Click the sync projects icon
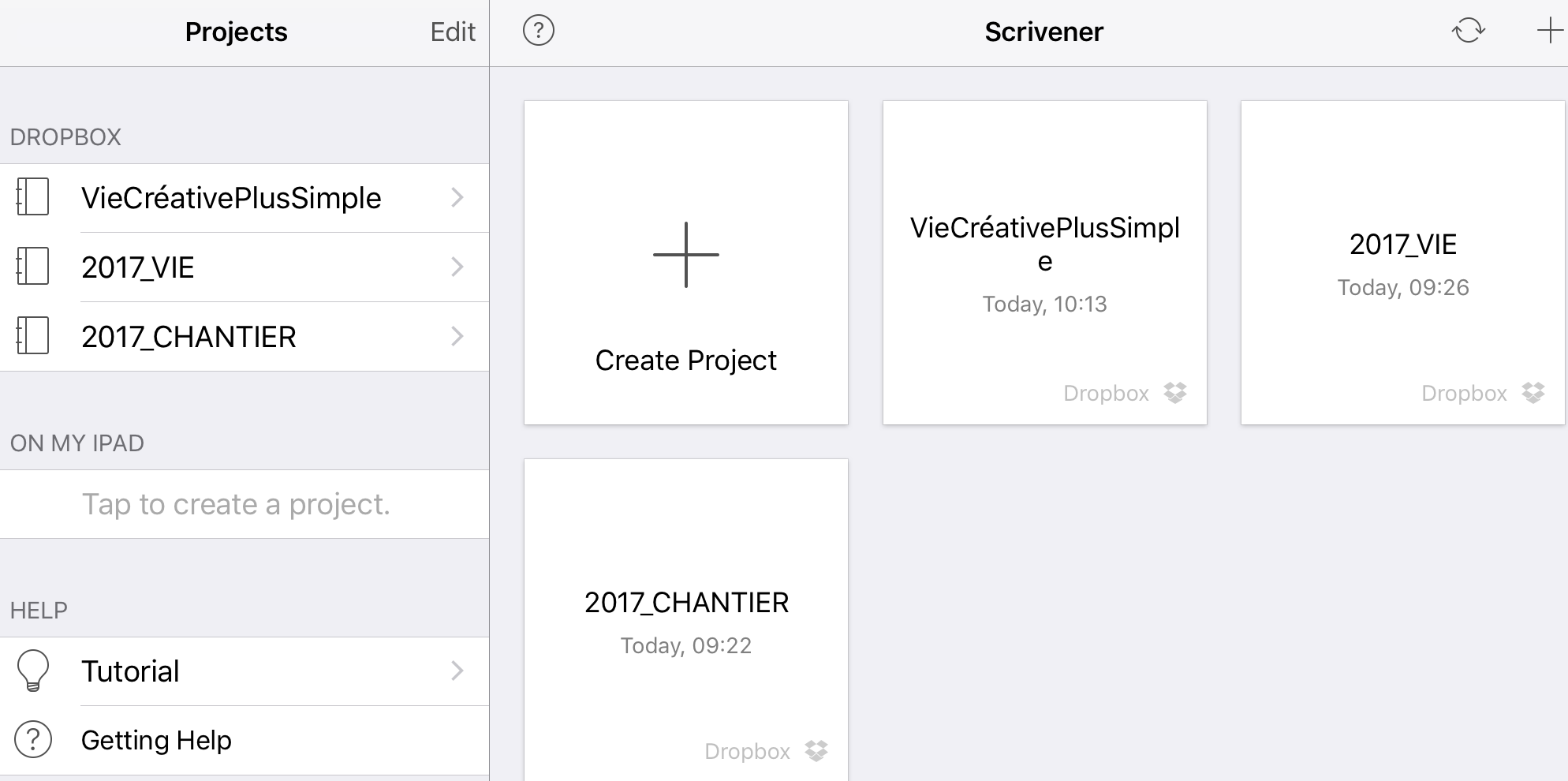Image resolution: width=1568 pixels, height=781 pixels. [1468, 32]
